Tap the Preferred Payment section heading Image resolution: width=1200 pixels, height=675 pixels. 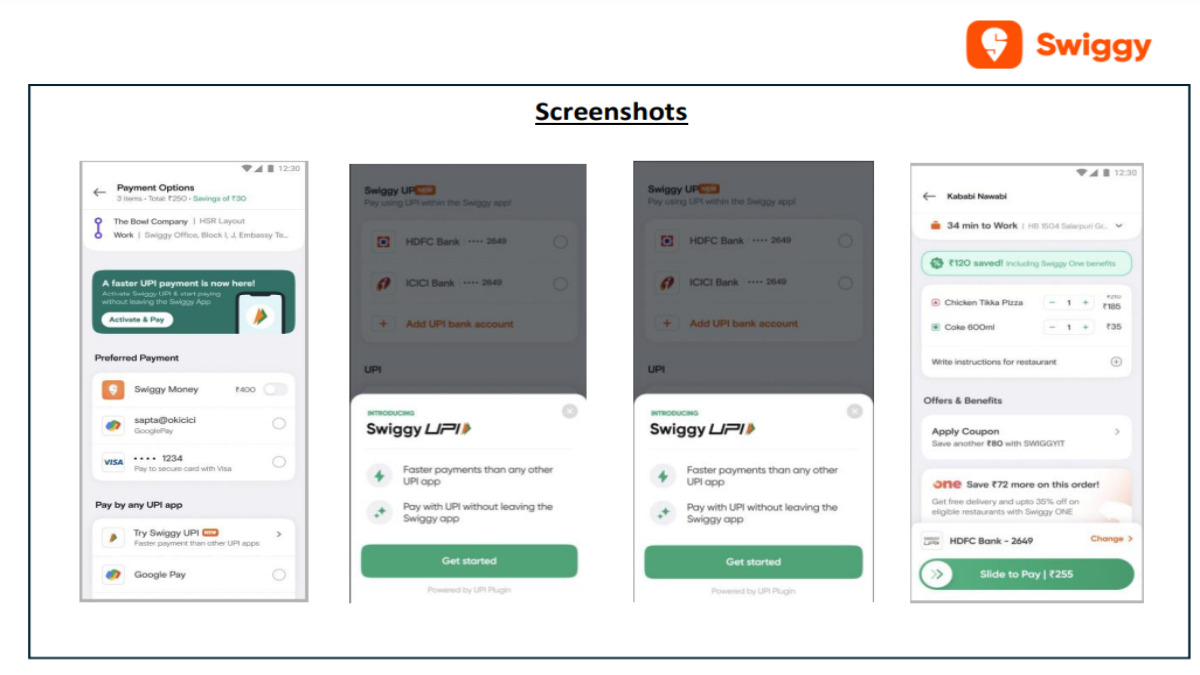tap(137, 358)
